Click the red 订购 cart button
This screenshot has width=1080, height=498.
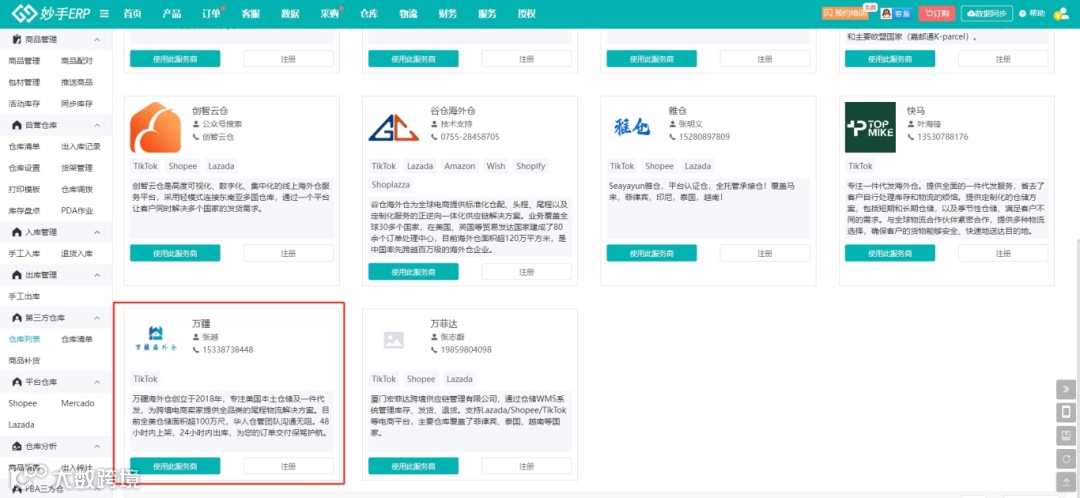tap(937, 13)
